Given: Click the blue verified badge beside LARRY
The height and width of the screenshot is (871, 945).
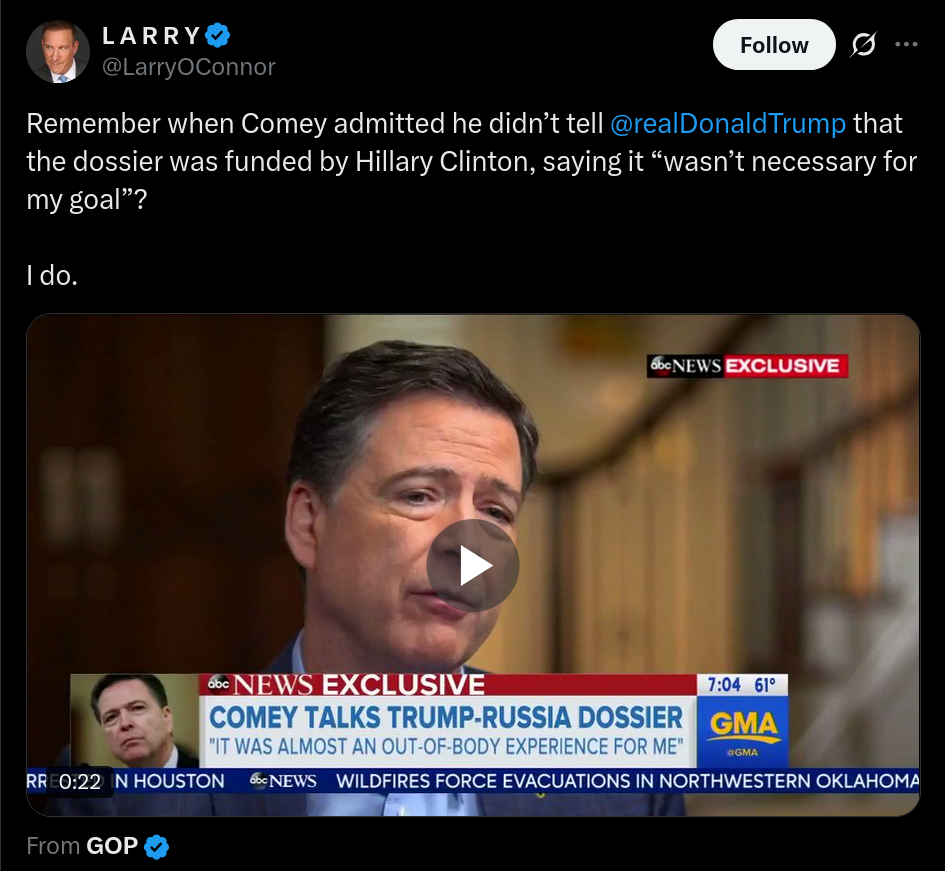Looking at the screenshot, I should coord(218,36).
